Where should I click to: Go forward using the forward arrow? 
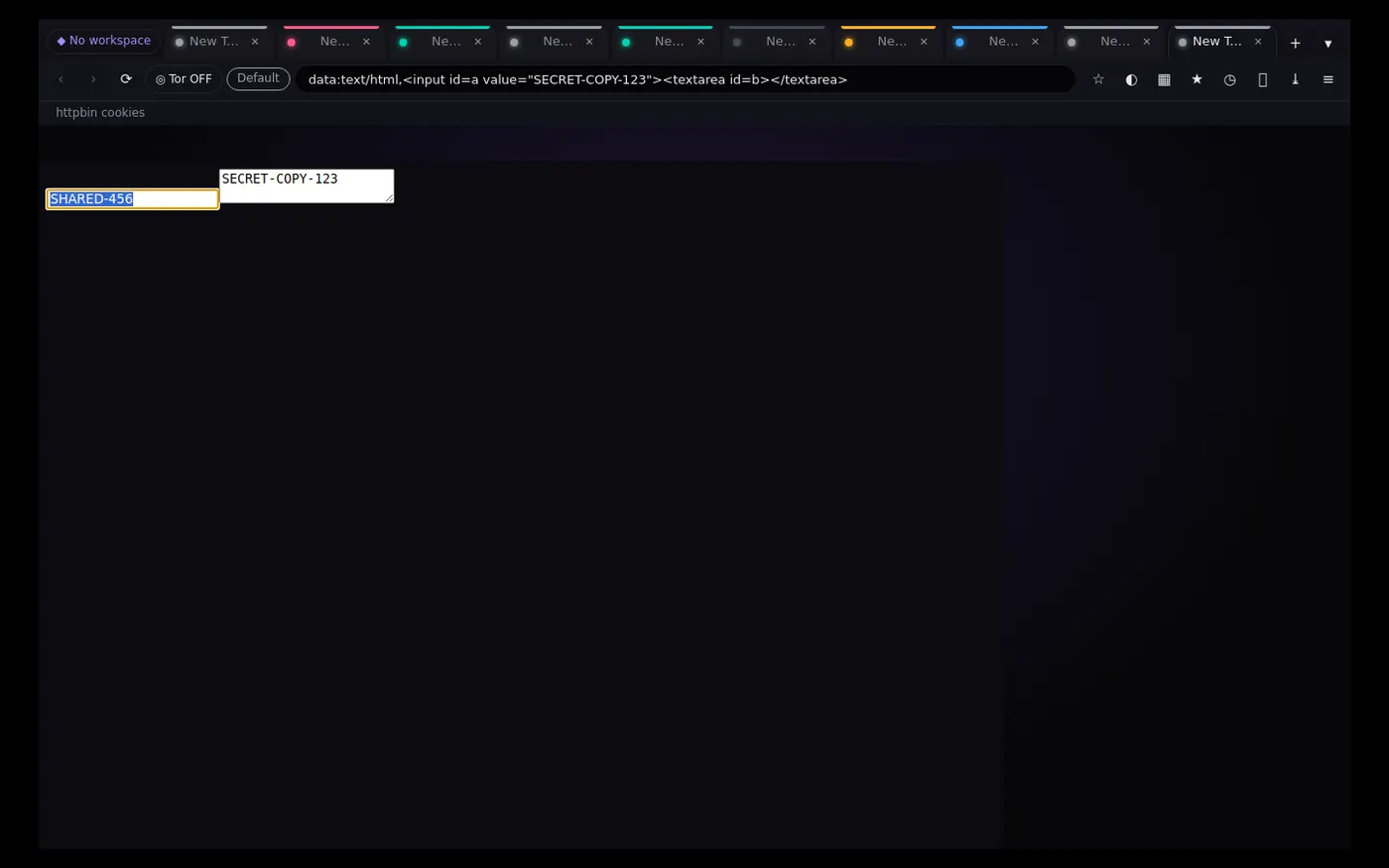[93, 79]
